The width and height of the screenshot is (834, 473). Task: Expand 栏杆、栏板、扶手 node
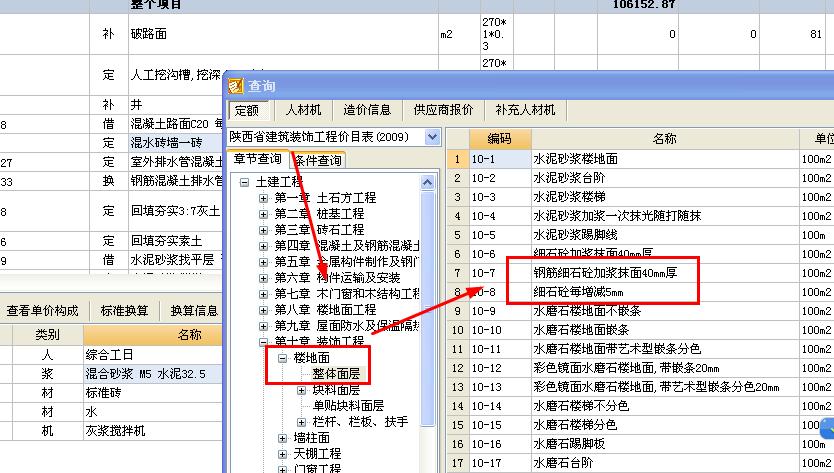click(302, 422)
